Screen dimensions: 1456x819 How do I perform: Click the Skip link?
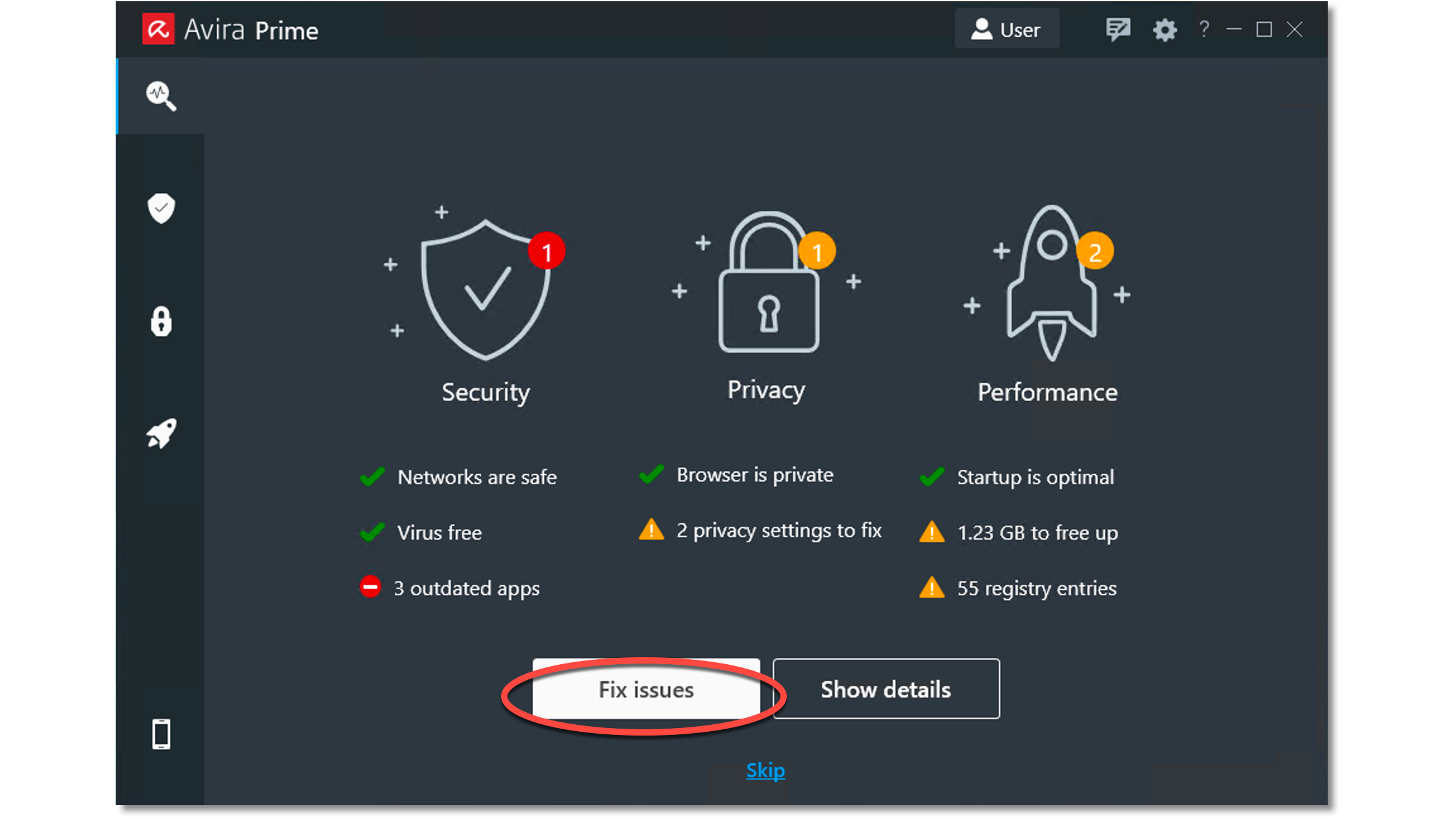pos(766,770)
